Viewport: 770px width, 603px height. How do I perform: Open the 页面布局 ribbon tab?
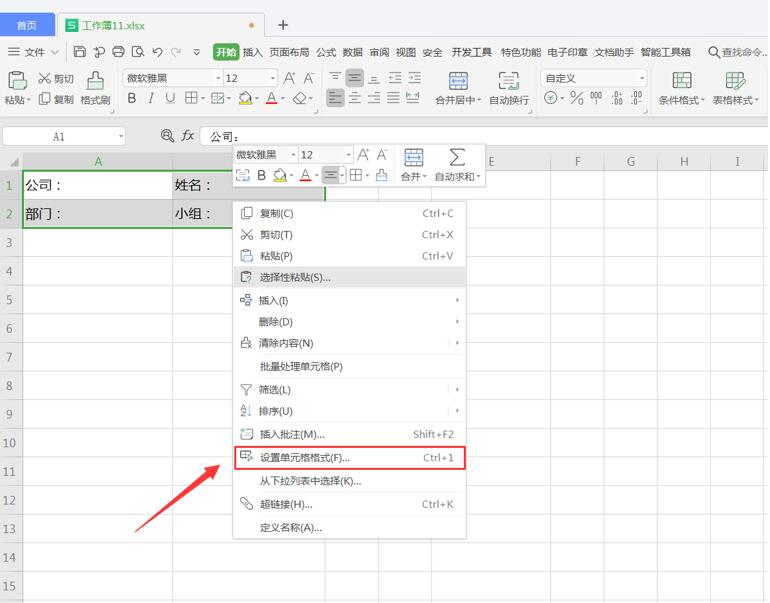click(289, 52)
